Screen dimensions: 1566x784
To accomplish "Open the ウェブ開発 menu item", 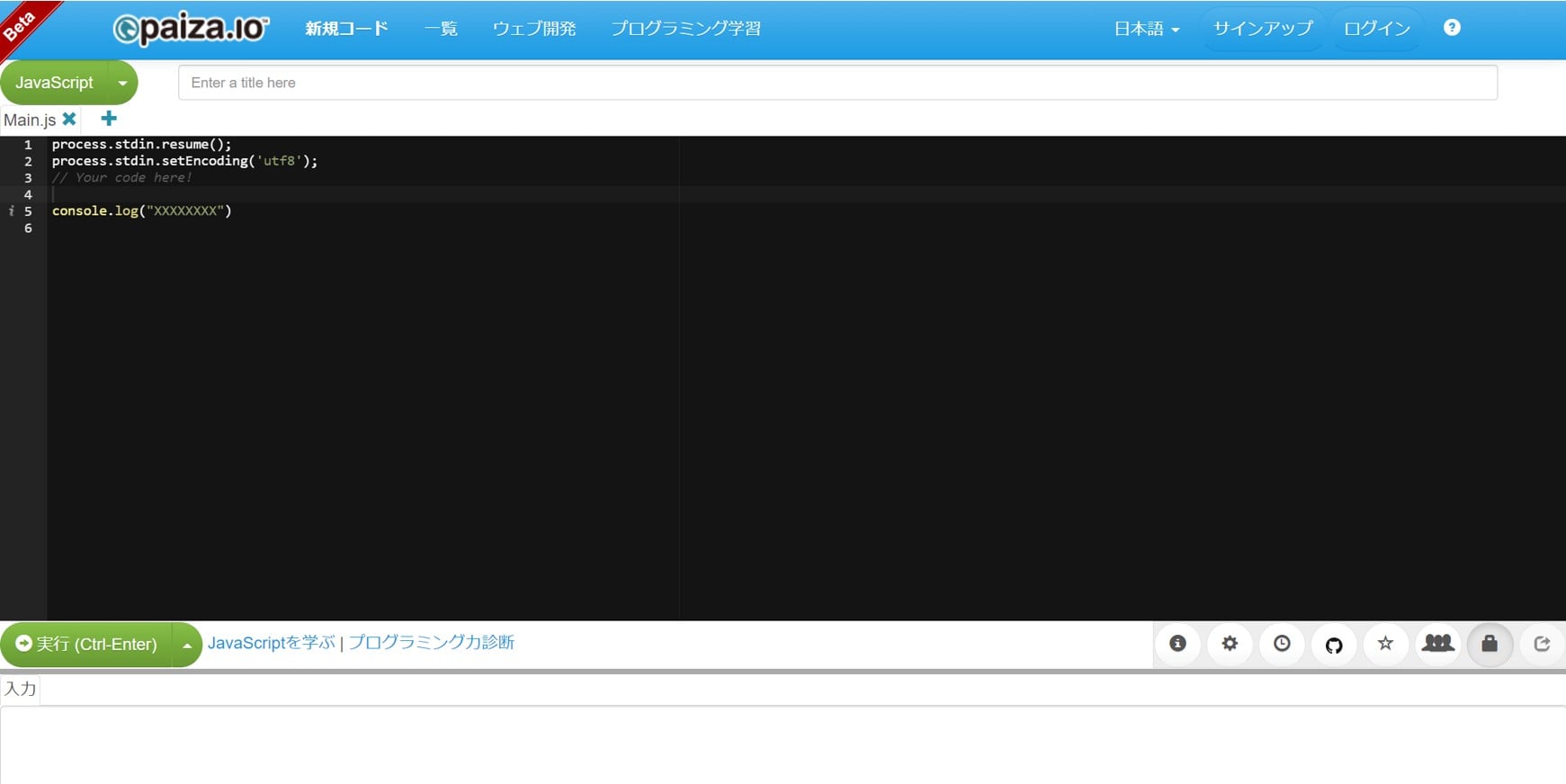I will 534,29.
